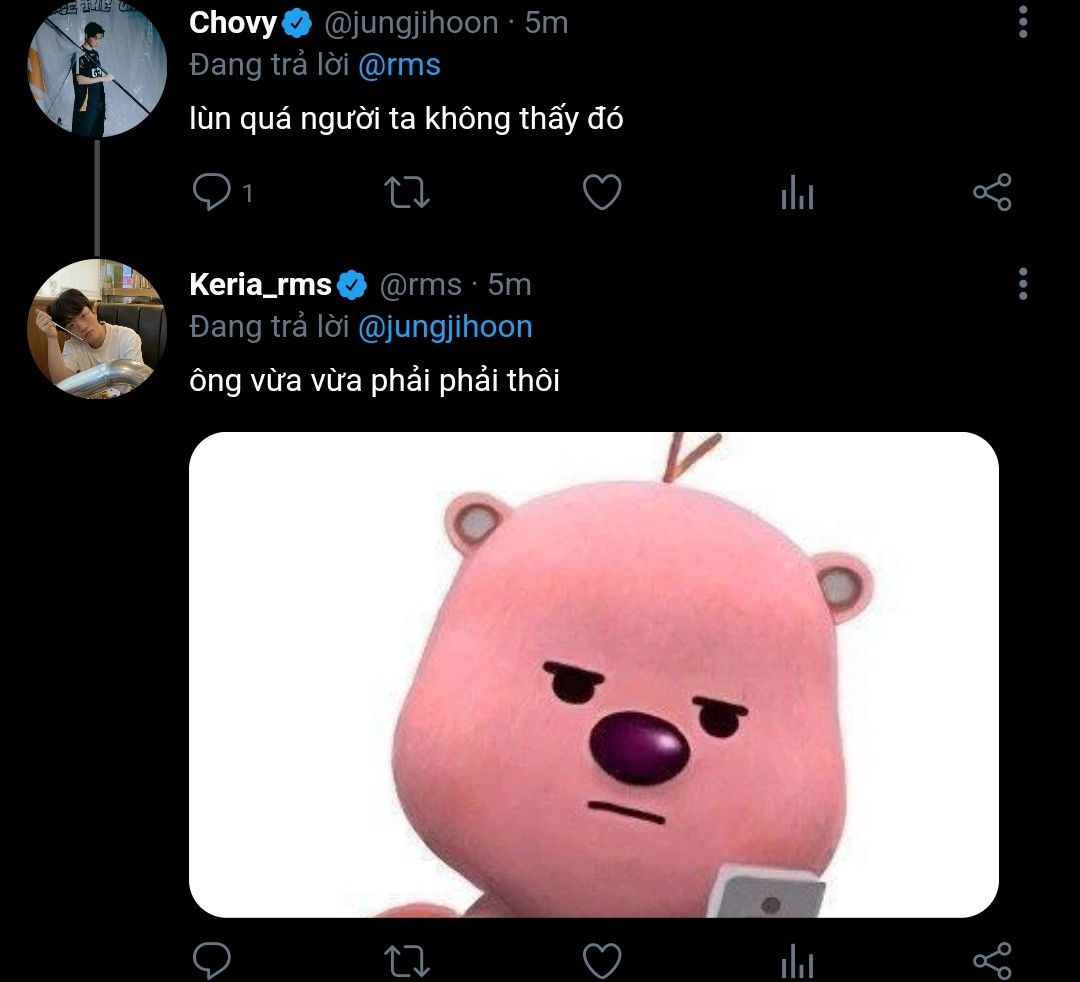Open more options menu on Keria_rms's tweet

tap(1023, 284)
